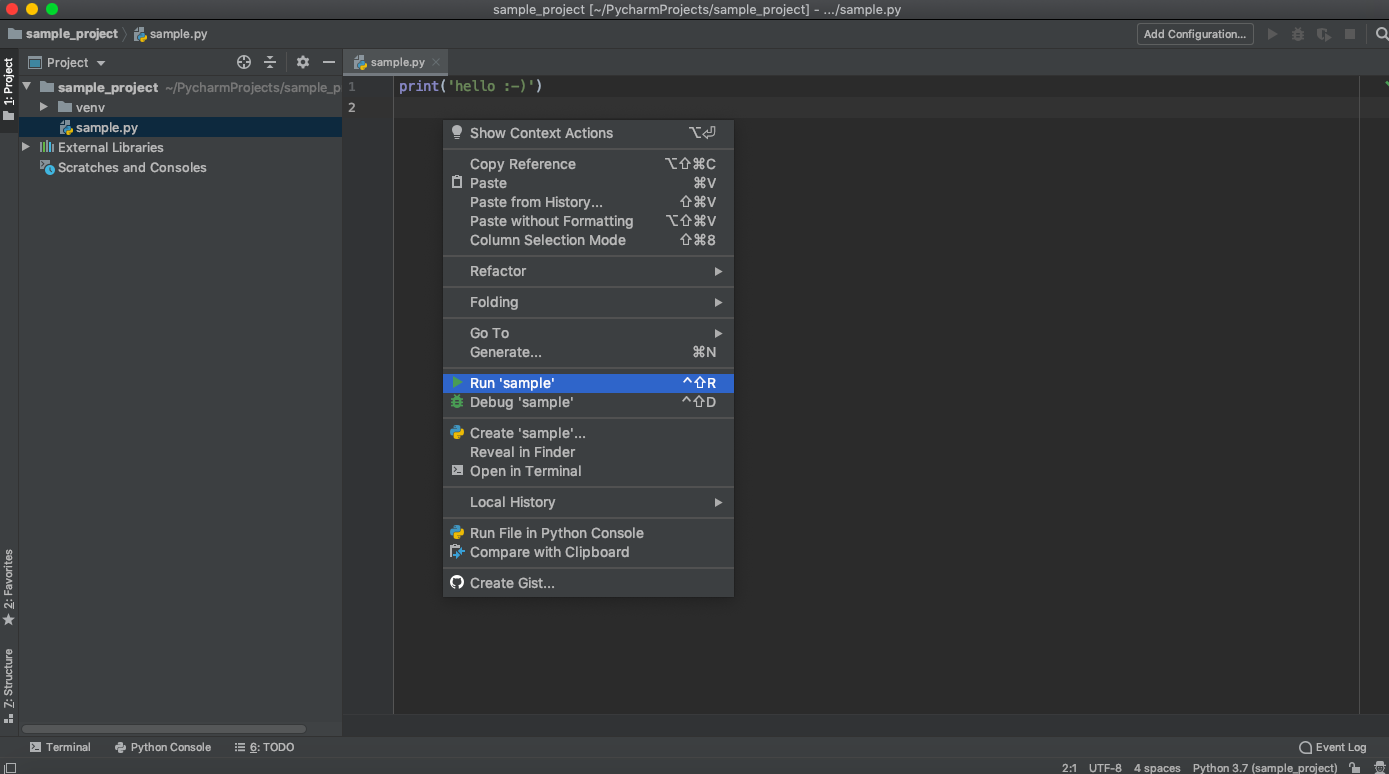Screen dimensions: 1389x774
Task: Expand the venv folder node
Action: (x=44, y=107)
